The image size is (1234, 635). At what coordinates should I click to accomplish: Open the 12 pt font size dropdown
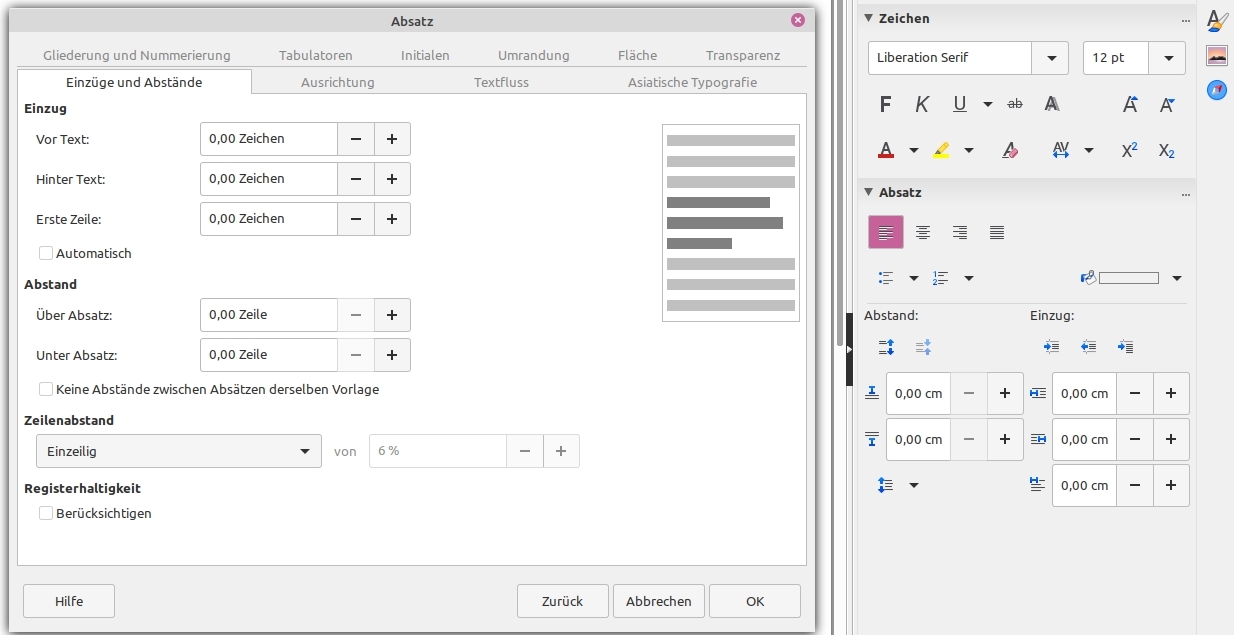(x=1168, y=58)
